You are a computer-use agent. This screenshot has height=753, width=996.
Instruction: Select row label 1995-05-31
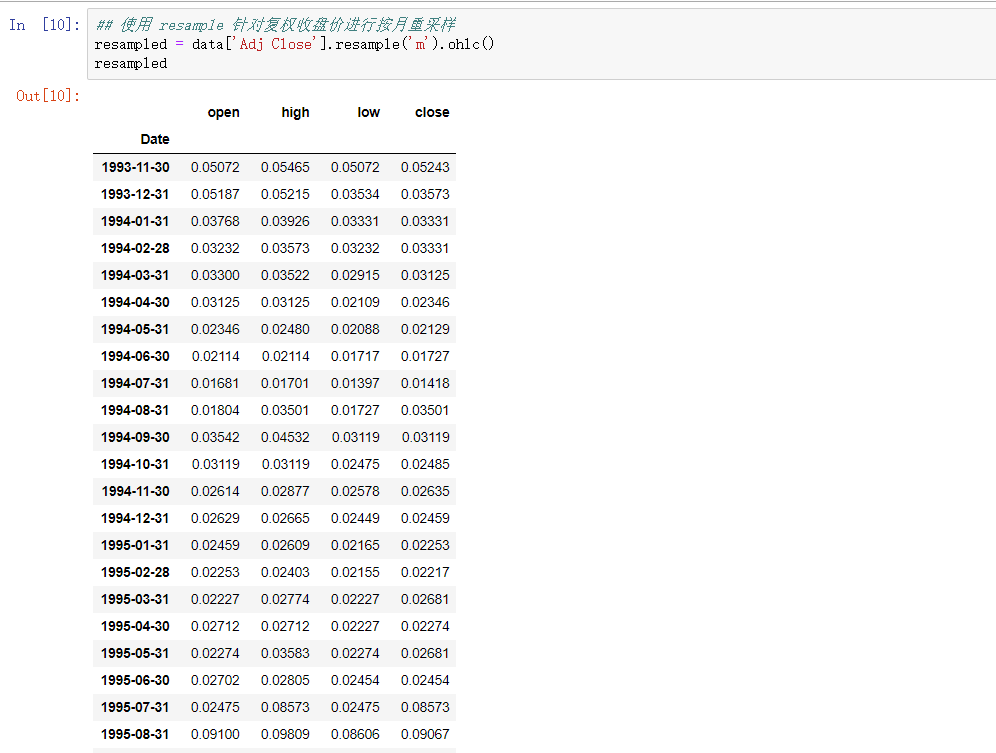pyautogui.click(x=135, y=653)
